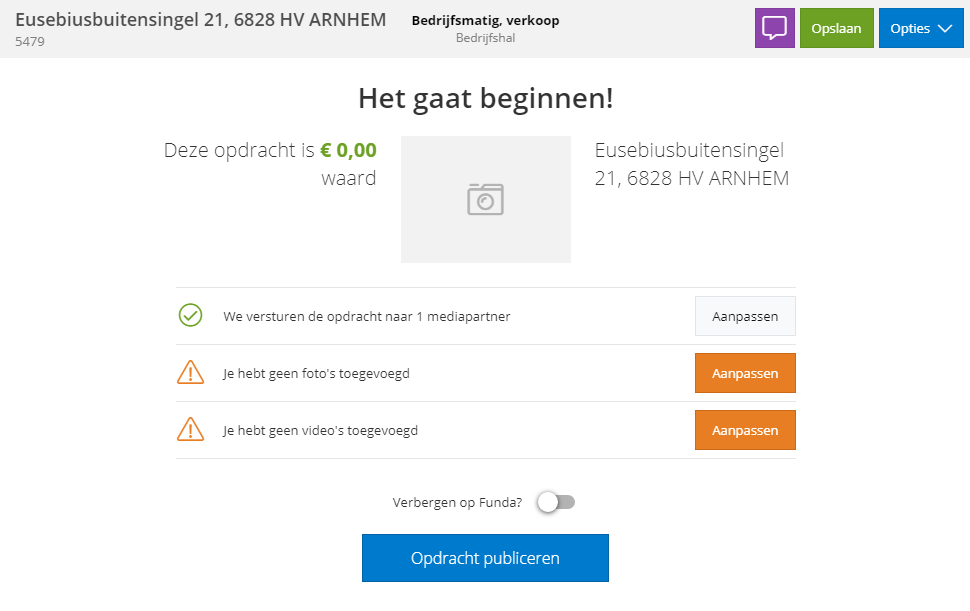The image size is (970, 611).
Task: Click the green checkmark mediapartner icon
Action: 191,315
